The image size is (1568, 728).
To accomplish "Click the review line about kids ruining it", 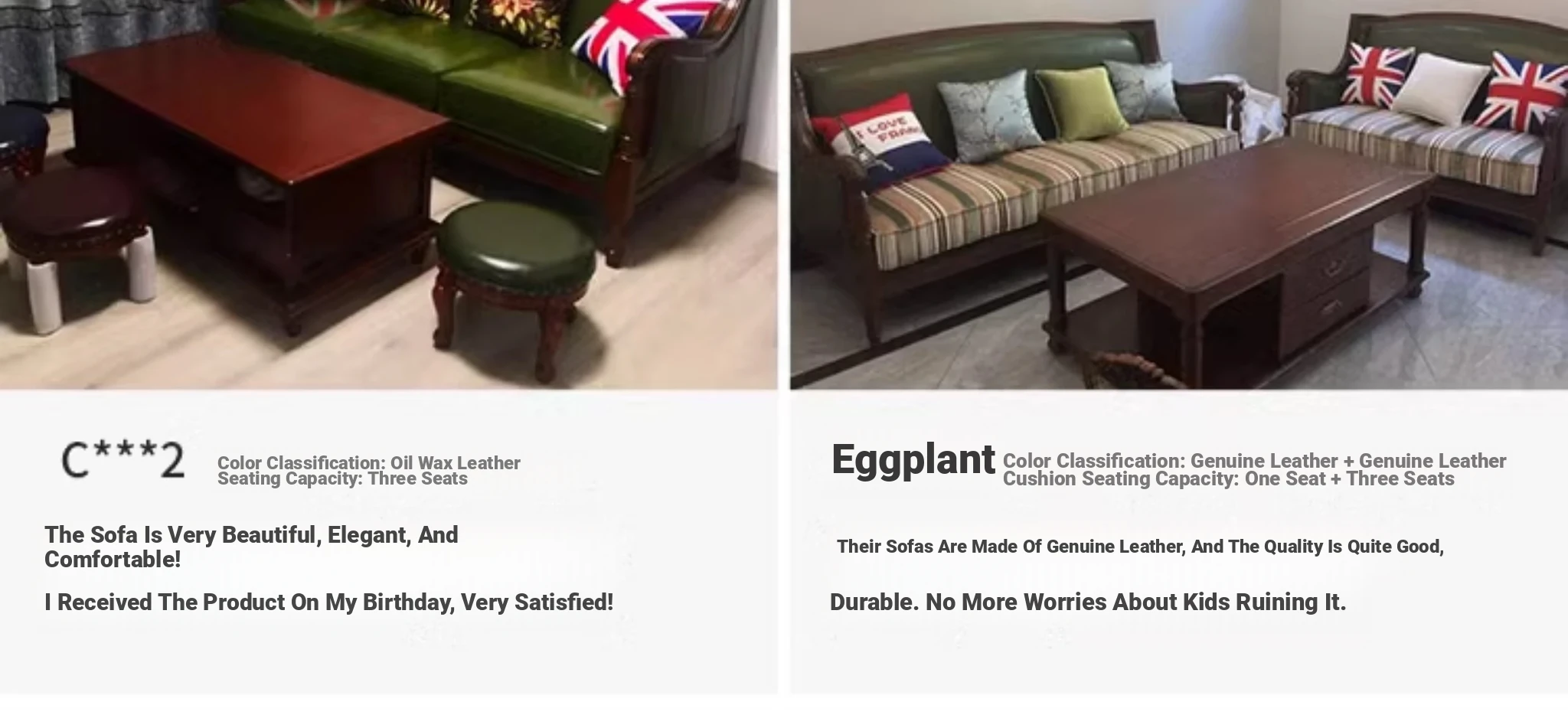I will pos(1087,602).
